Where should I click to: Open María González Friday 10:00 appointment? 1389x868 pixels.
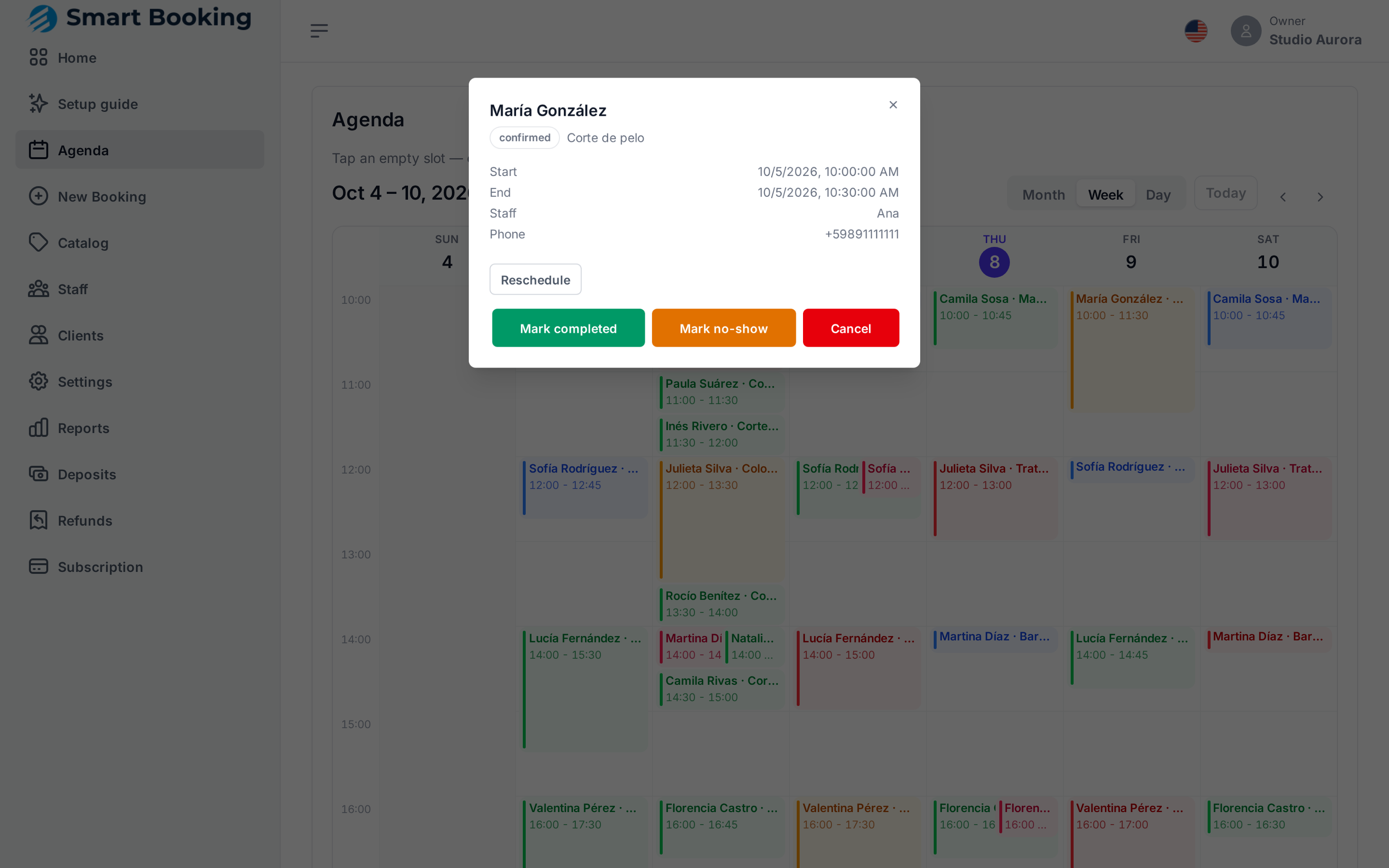point(1132,350)
